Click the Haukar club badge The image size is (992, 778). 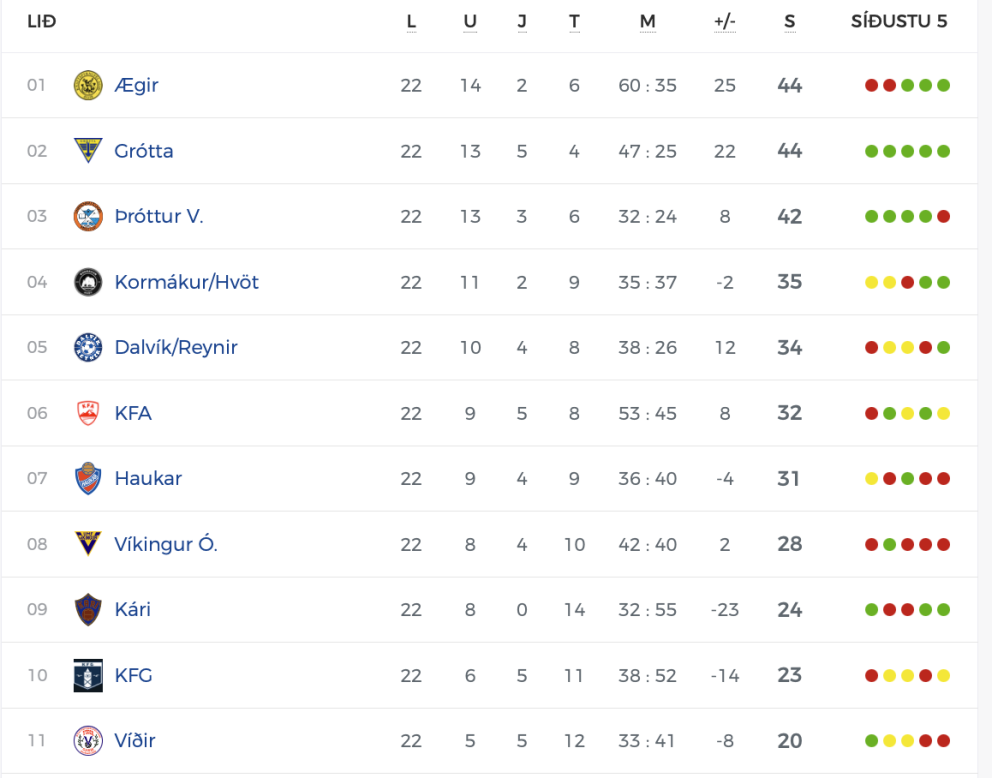point(88,478)
